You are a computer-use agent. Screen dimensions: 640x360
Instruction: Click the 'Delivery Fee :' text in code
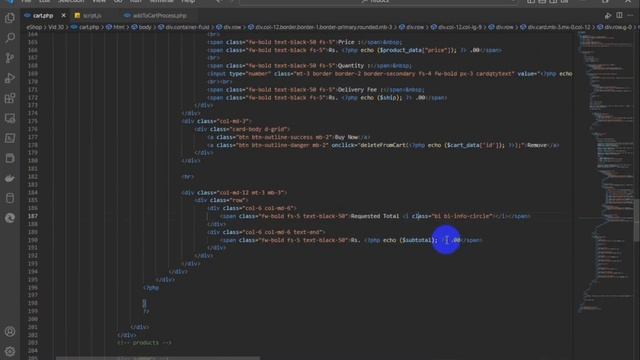tap(359, 89)
